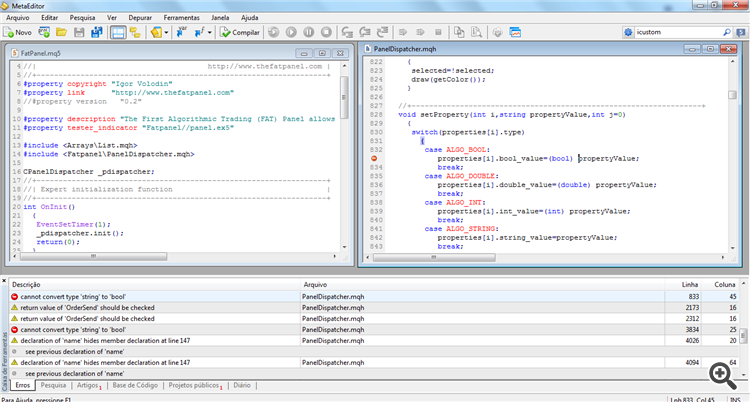750x402 pixels.
Task: Click the magnifier search icon in search box
Action: [x=727, y=32]
